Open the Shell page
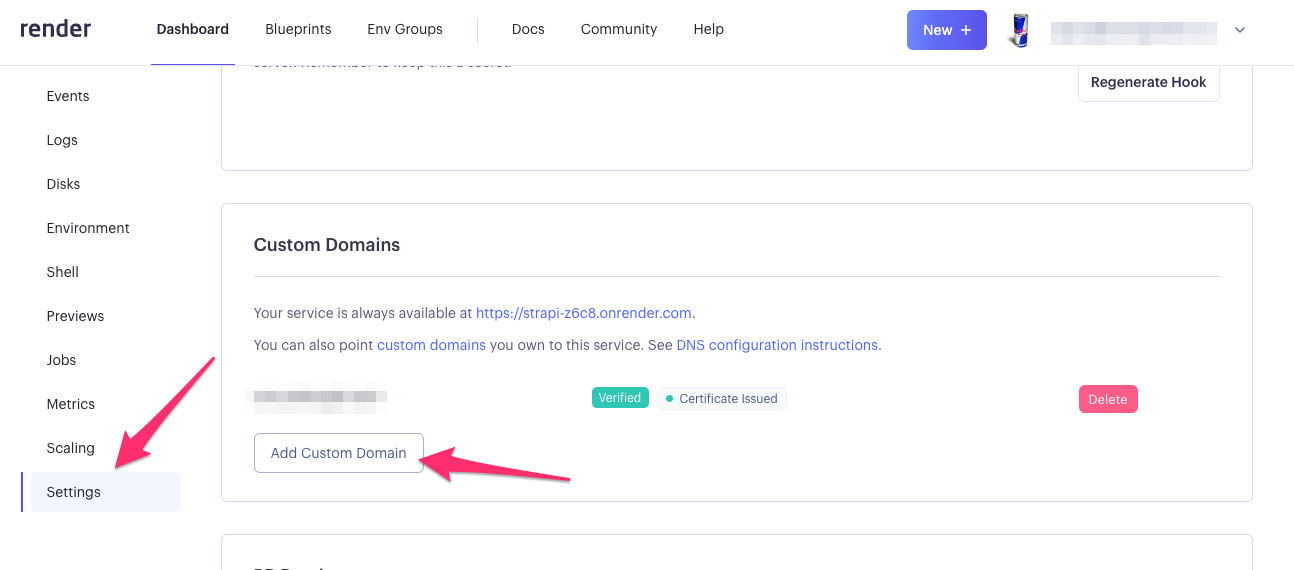Screen dimensions: 1294x570 point(63,272)
